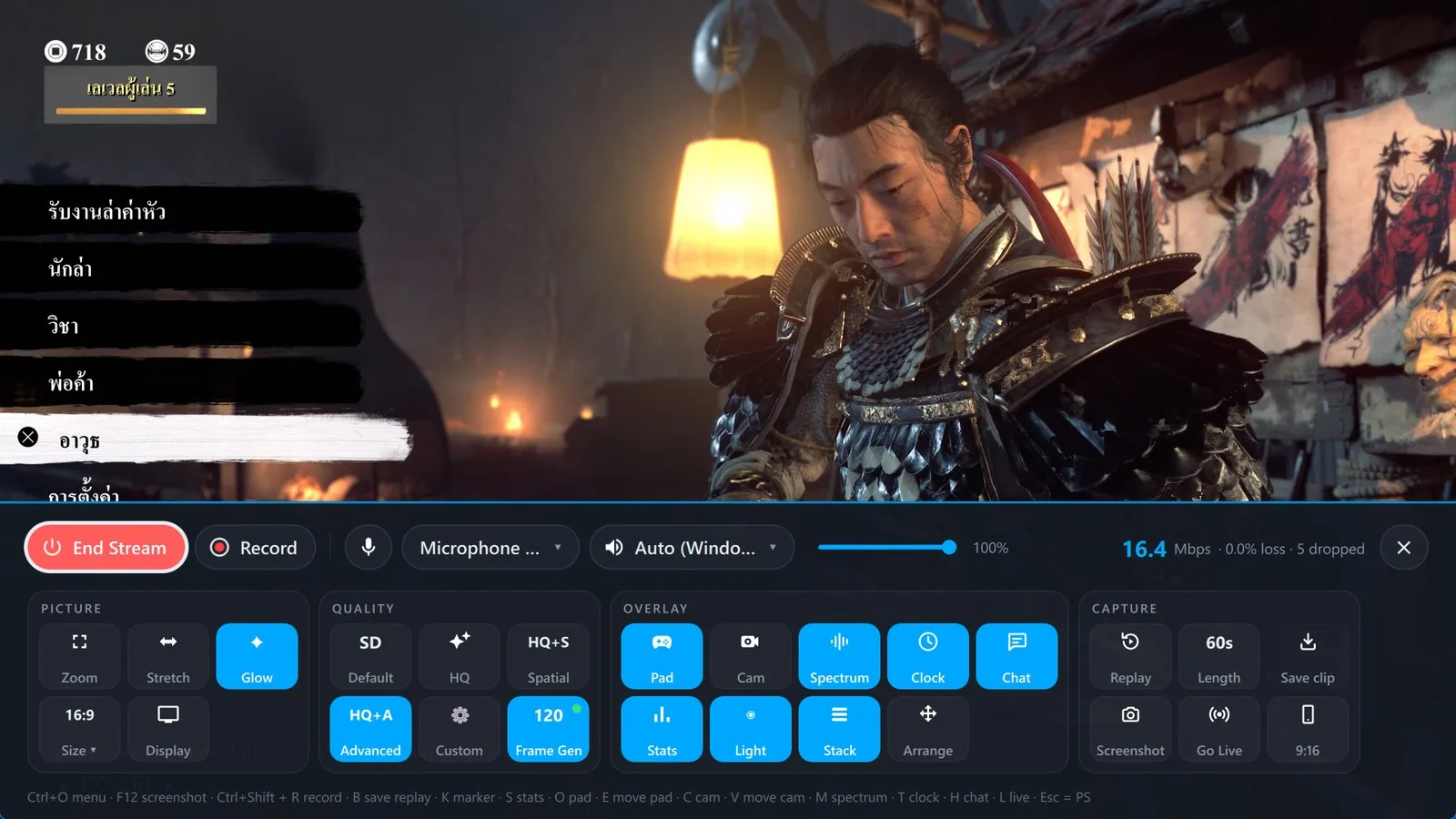Viewport: 1456px width, 819px height.
Task: Choose HQ+S Spatial quality
Action: coord(549,656)
